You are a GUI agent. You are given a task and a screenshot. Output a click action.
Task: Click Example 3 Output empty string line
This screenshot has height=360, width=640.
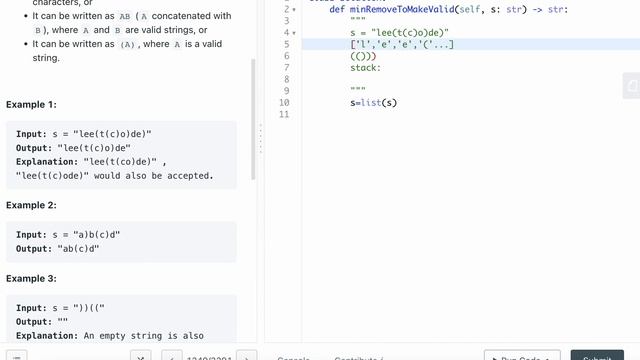tap(42, 322)
